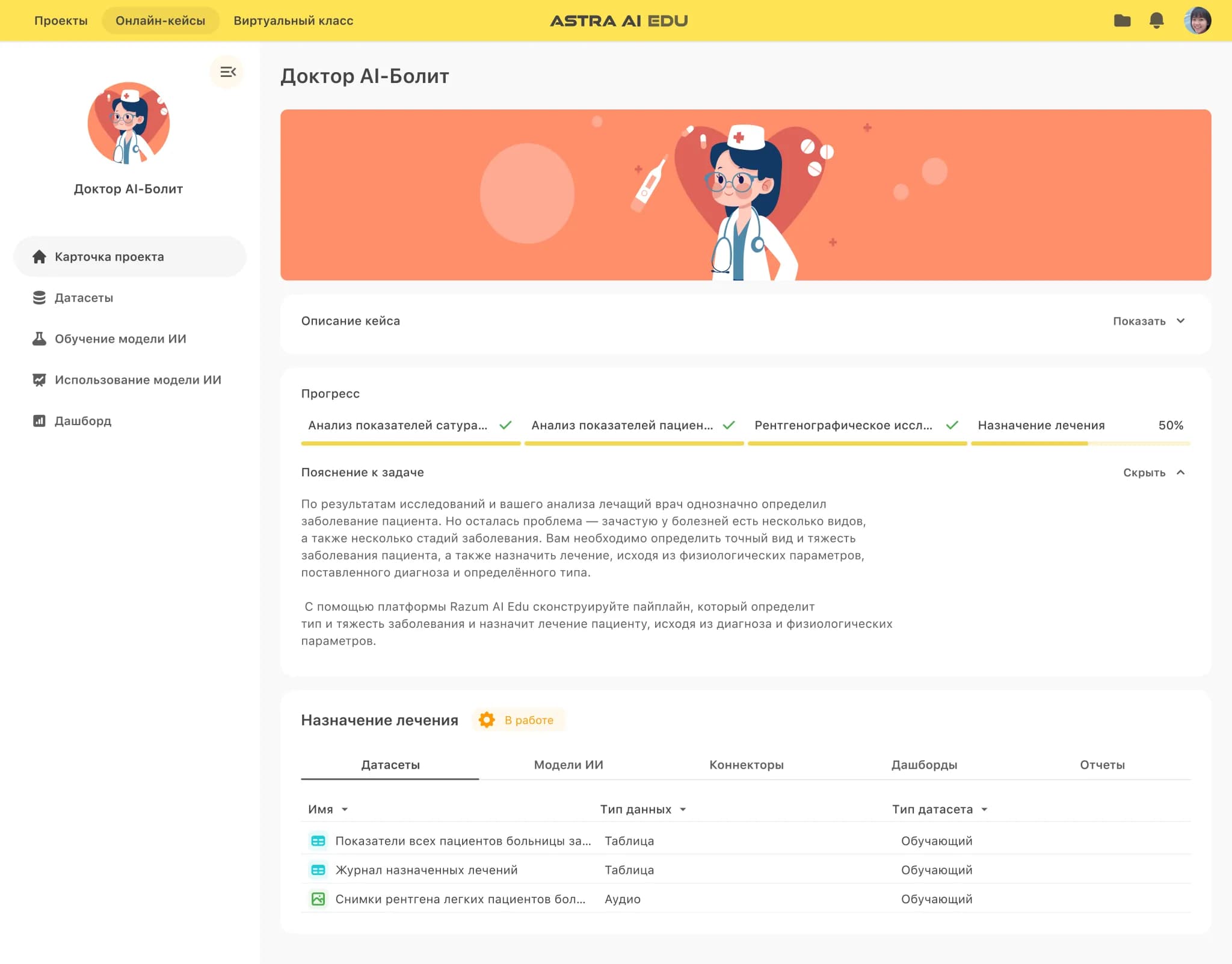The height and width of the screenshot is (964, 1232).
Task: Click the ASTRA AI EDU logo
Action: (619, 20)
